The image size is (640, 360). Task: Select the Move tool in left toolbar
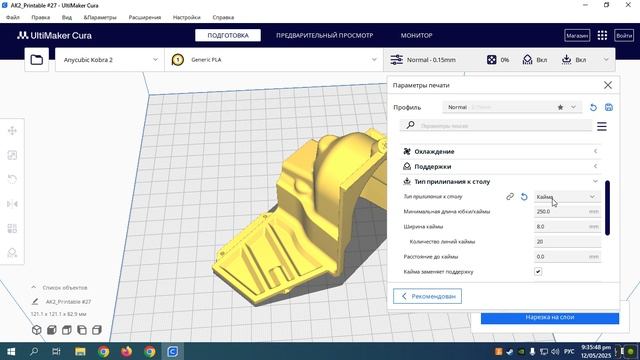point(12,131)
